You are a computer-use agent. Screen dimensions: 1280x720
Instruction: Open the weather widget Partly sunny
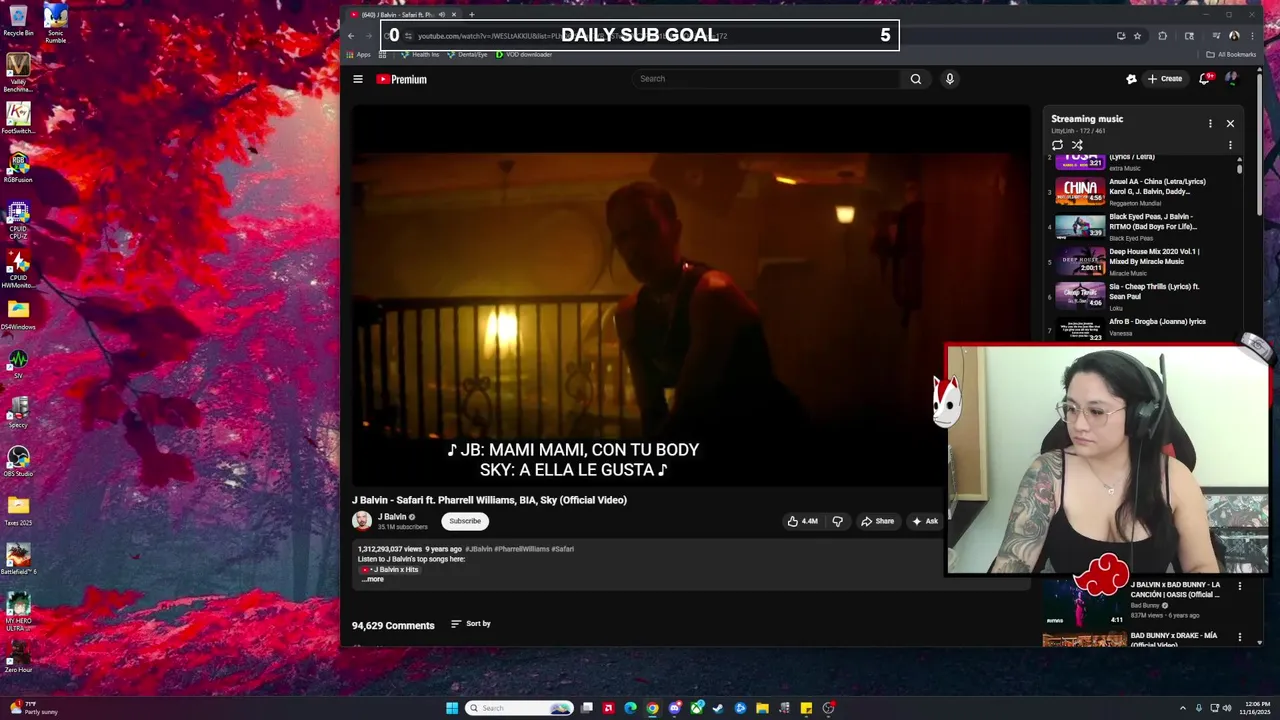[34, 708]
